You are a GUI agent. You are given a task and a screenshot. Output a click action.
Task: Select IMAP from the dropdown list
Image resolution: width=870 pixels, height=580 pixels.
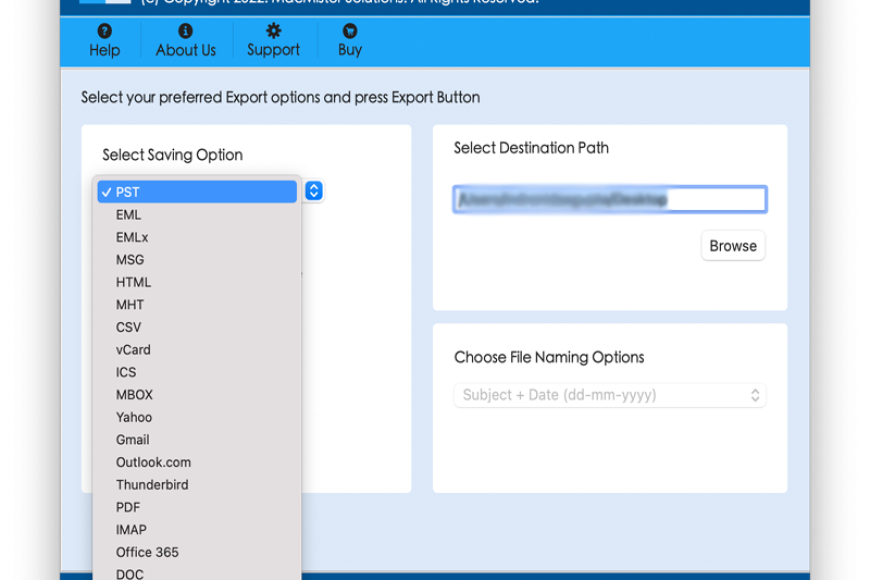(x=131, y=530)
